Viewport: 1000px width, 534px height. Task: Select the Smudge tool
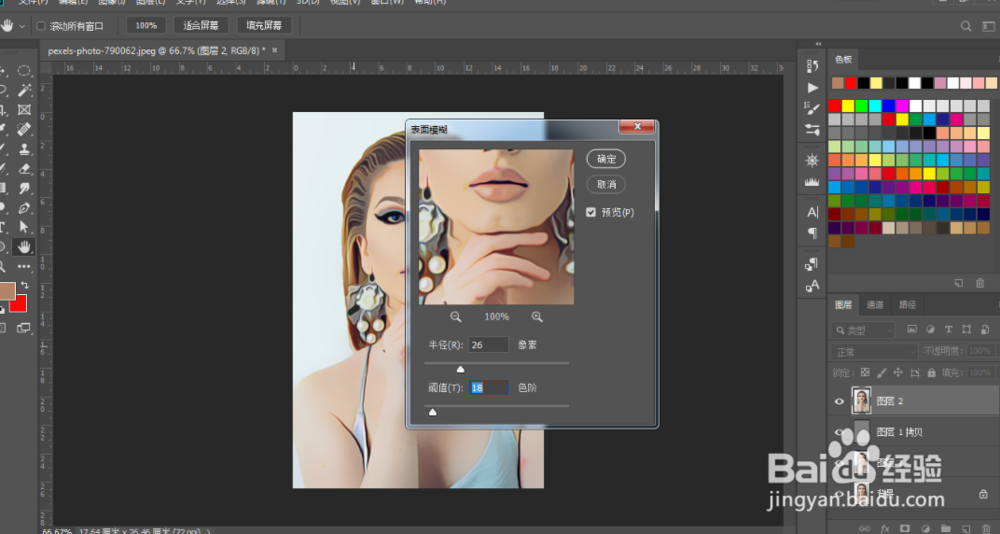click(x=24, y=188)
